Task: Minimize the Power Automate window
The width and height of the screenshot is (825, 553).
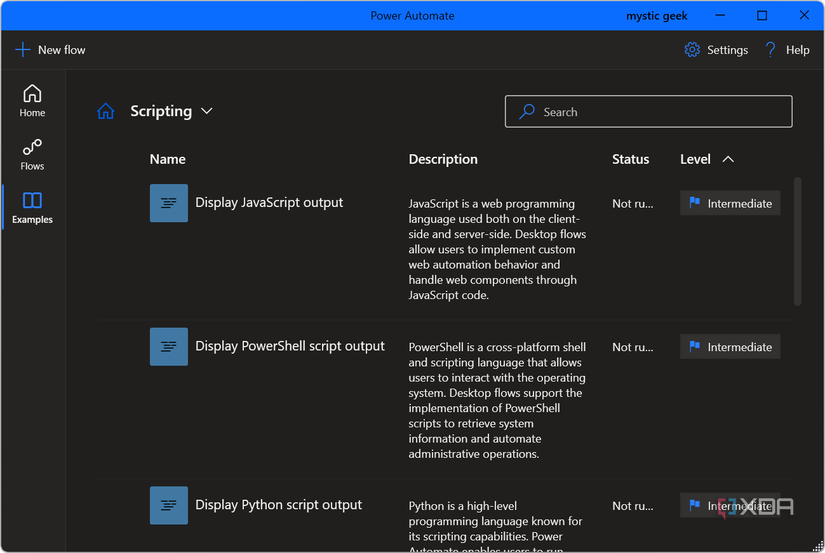Action: coord(720,15)
